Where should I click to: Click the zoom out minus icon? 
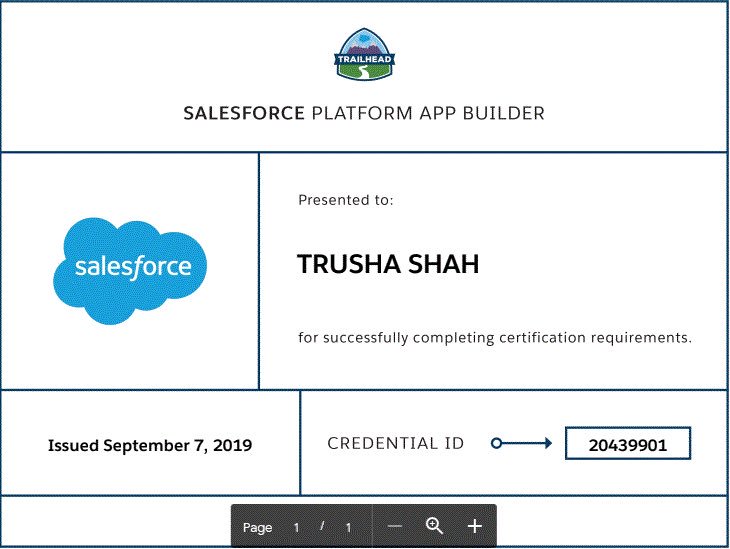coord(394,527)
